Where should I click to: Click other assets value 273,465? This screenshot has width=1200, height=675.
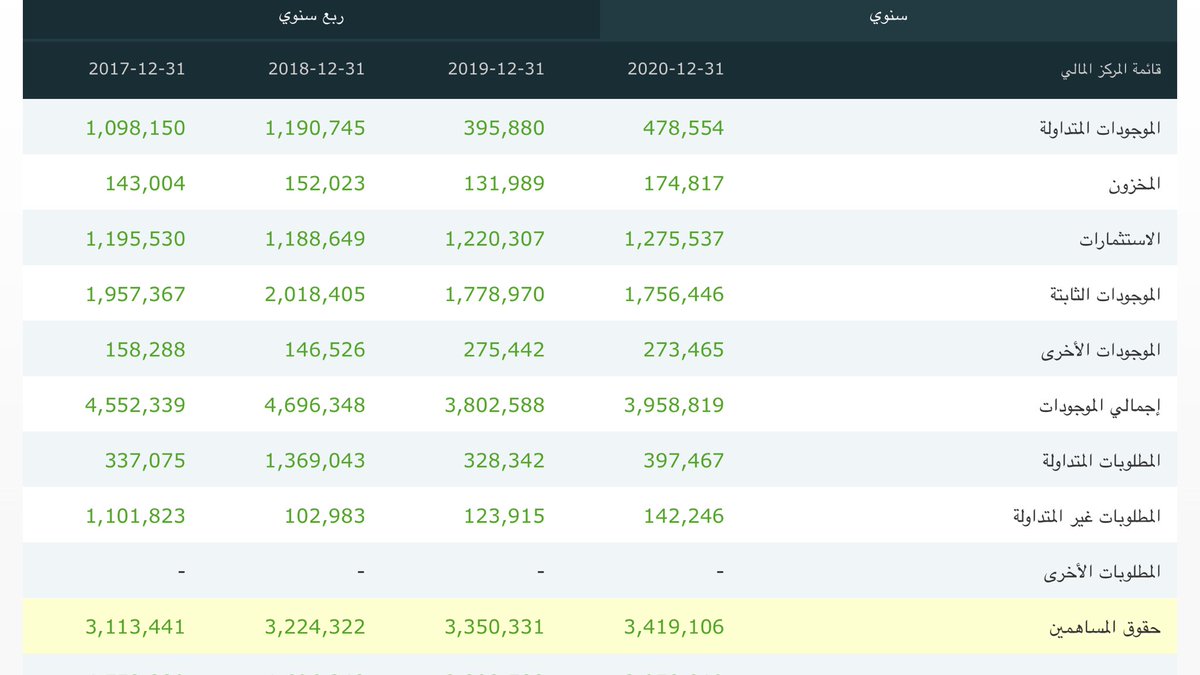683,351
